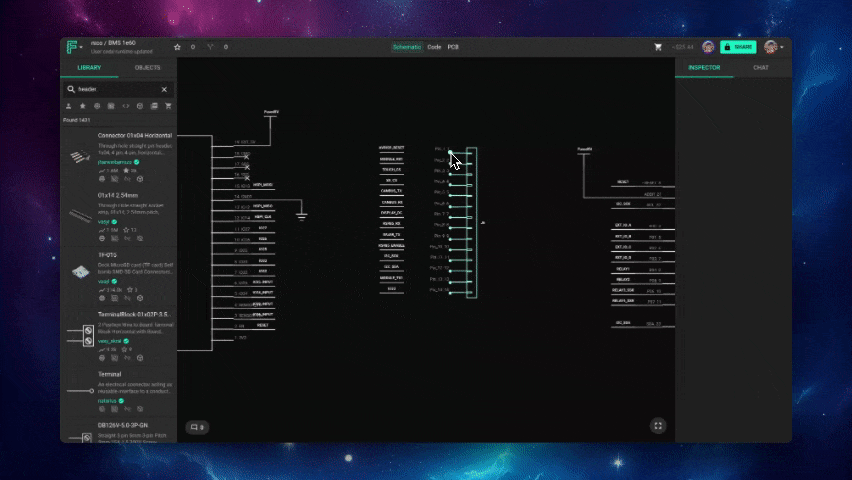Click the fullscreen button on canvas
Image resolution: width=852 pixels, height=480 pixels.
(x=658, y=426)
